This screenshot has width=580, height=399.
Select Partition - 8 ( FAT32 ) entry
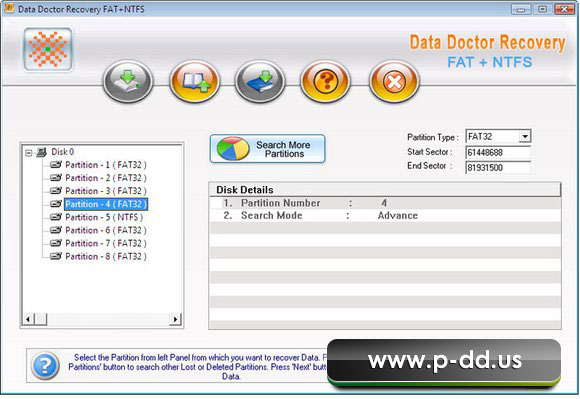(106, 256)
